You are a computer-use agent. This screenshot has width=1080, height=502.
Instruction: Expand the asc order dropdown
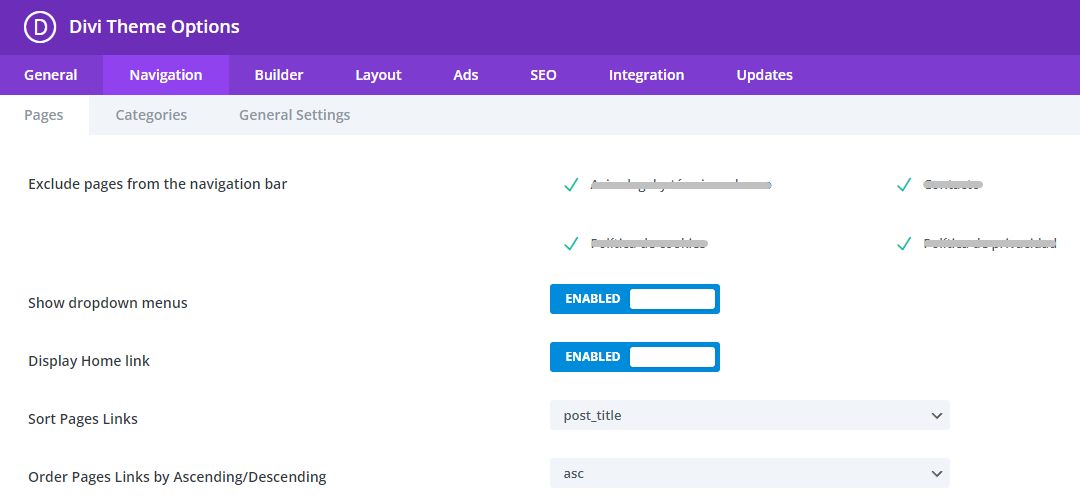tap(749, 473)
